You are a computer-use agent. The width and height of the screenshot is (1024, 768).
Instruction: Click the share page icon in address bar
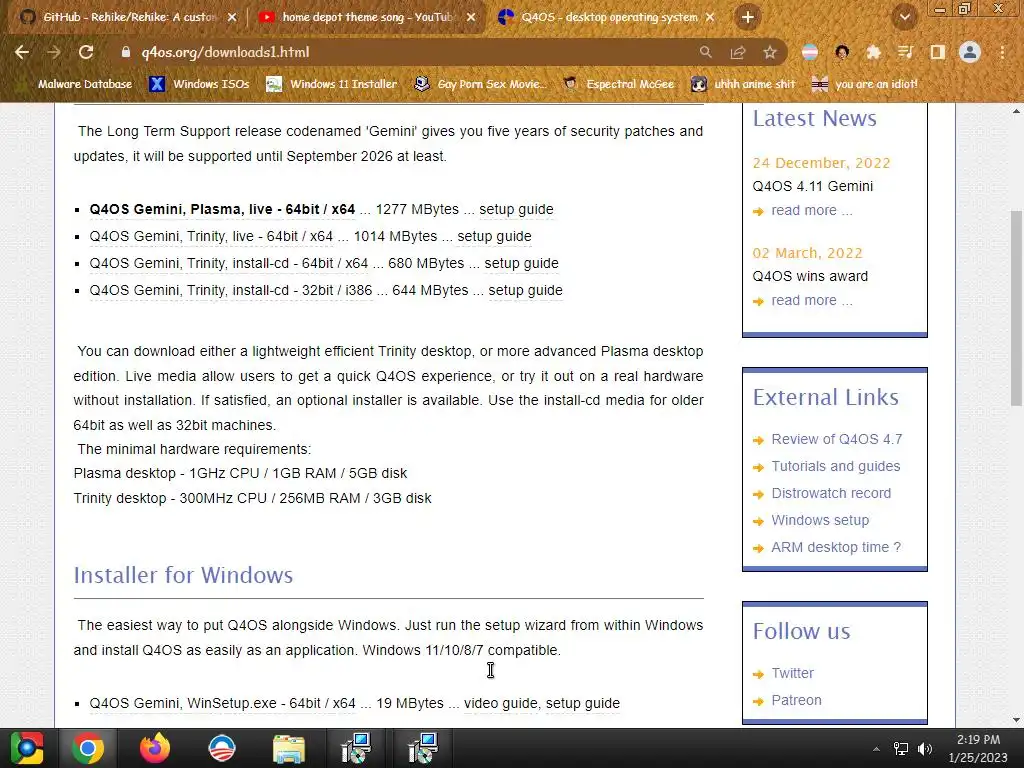tap(738, 52)
